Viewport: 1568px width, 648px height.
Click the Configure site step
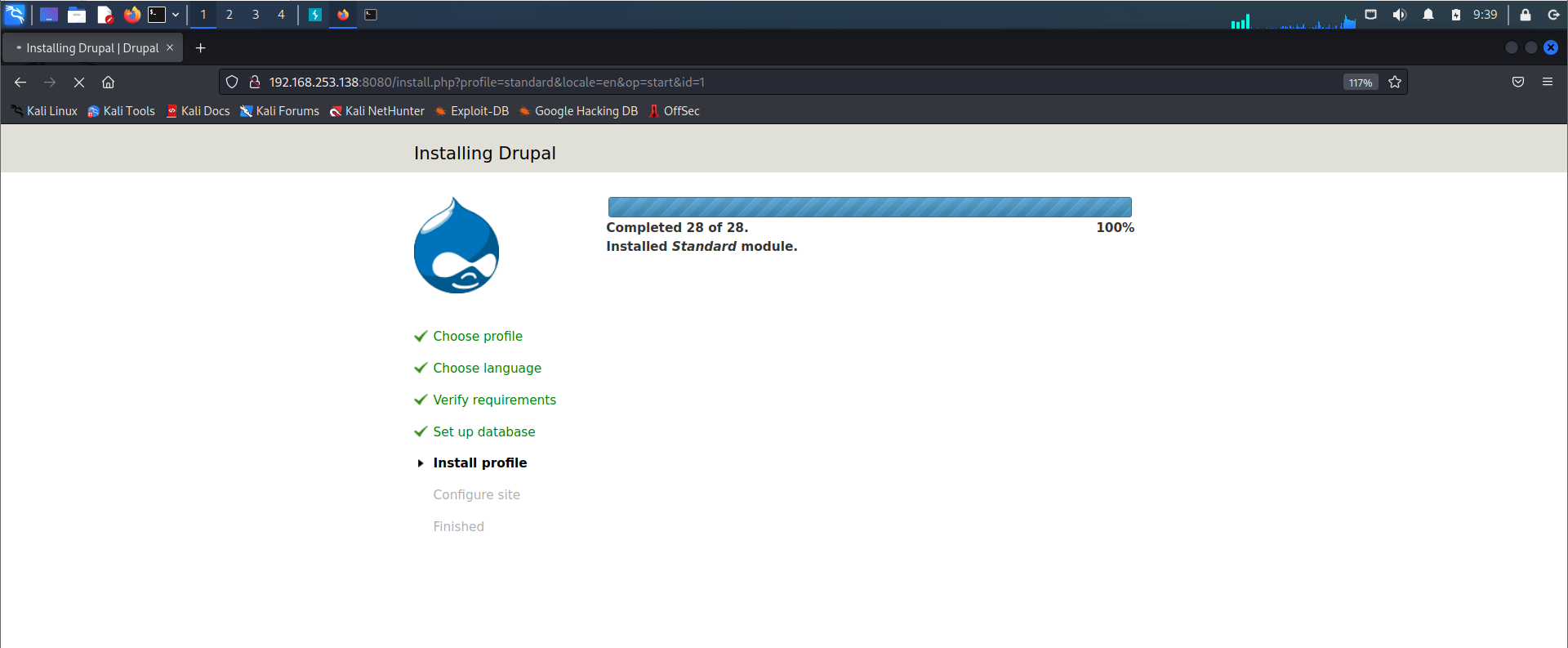476,494
